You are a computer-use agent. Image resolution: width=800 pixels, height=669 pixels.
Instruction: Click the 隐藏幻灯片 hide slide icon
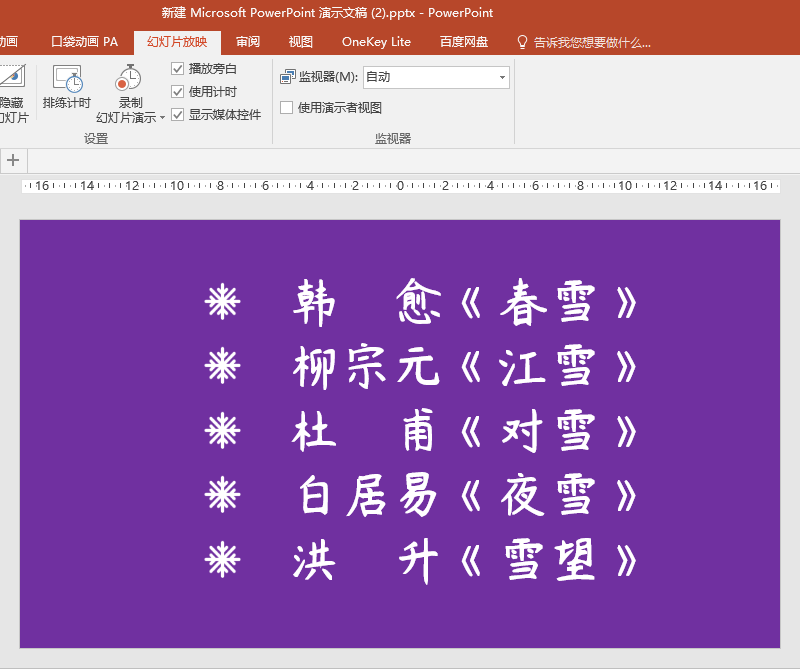(12, 78)
